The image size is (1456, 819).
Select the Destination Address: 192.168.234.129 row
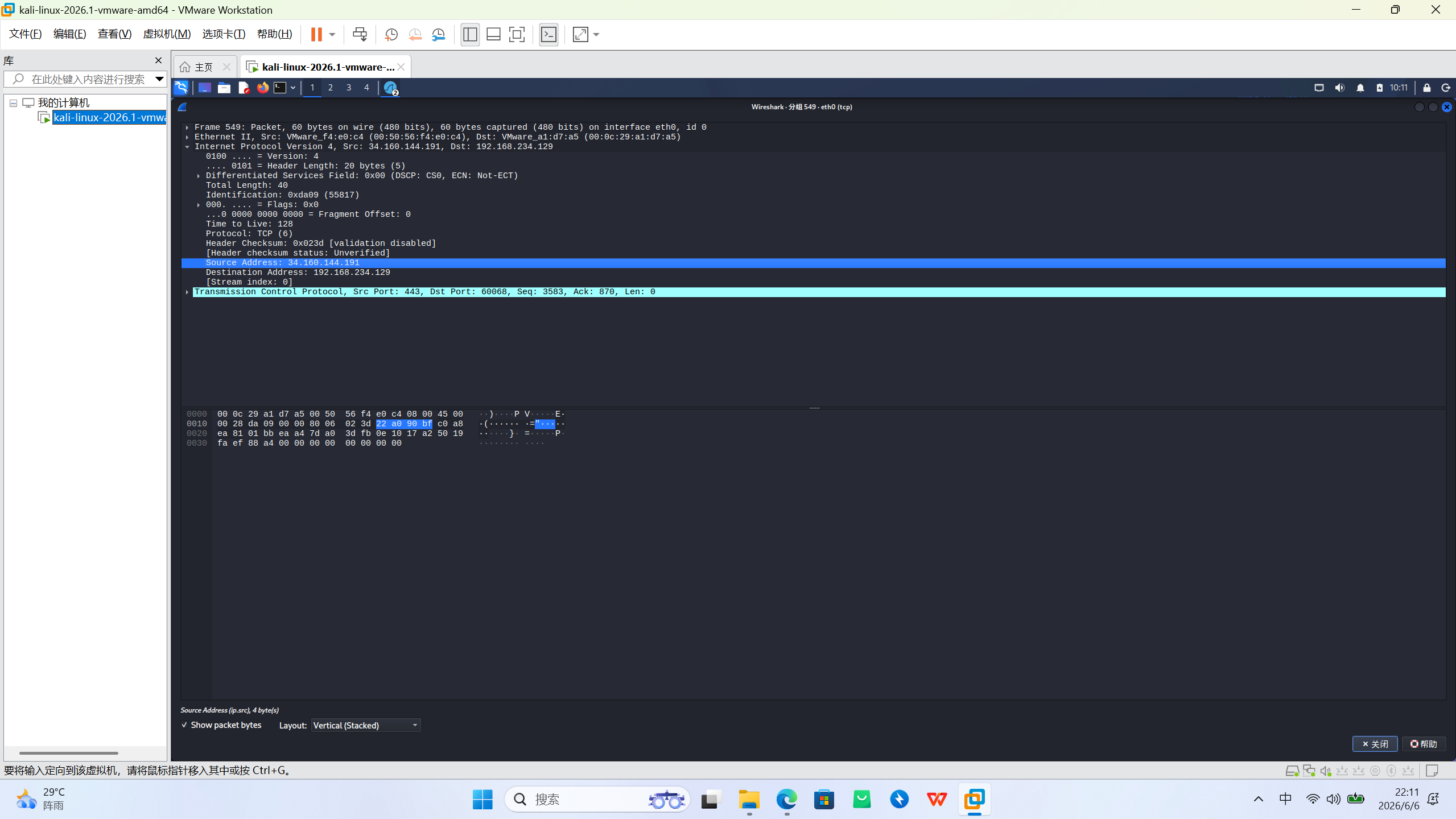point(814,273)
